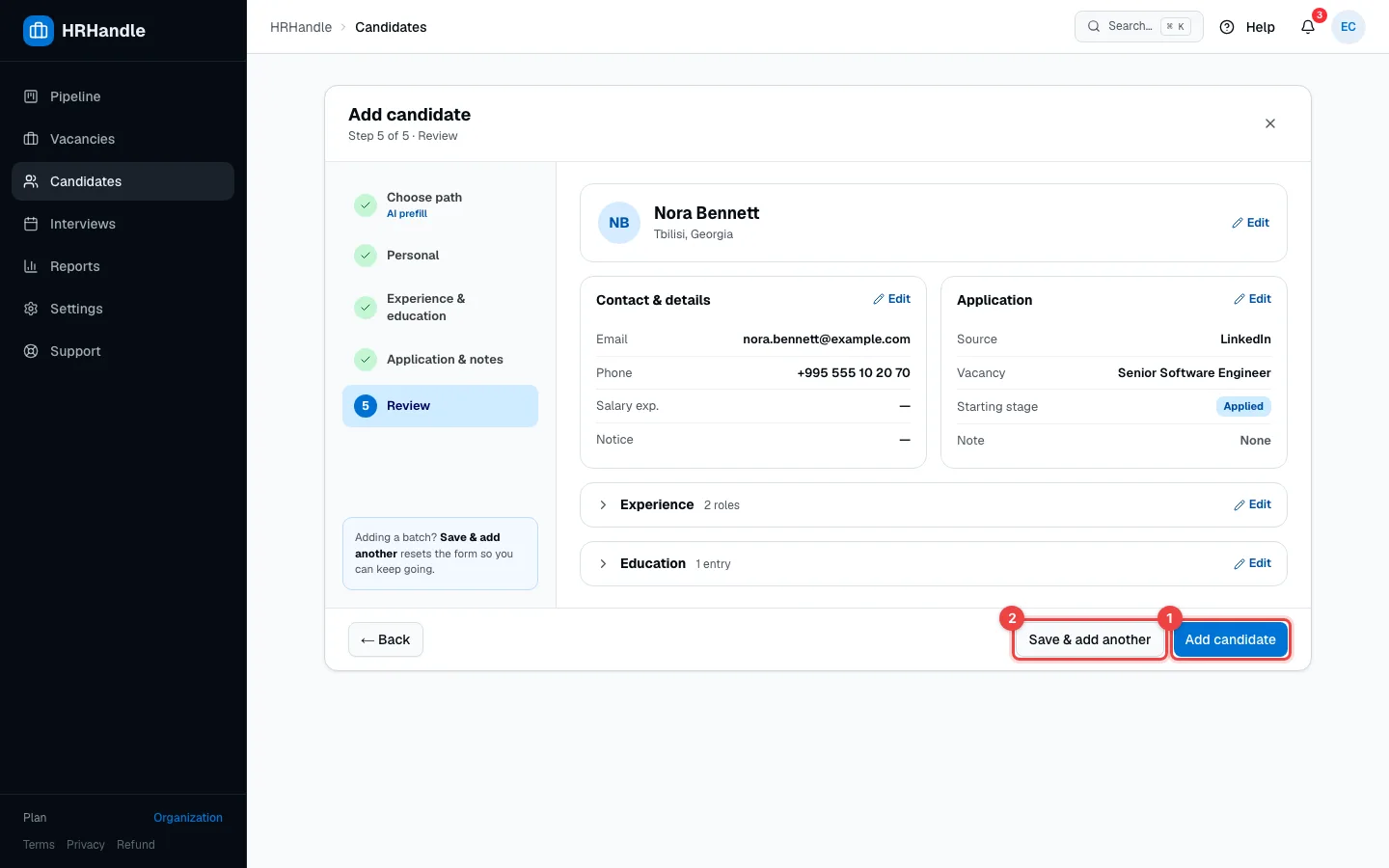Click the phone number +995 555 10 20 70
The height and width of the screenshot is (868, 1389).
tap(854, 373)
